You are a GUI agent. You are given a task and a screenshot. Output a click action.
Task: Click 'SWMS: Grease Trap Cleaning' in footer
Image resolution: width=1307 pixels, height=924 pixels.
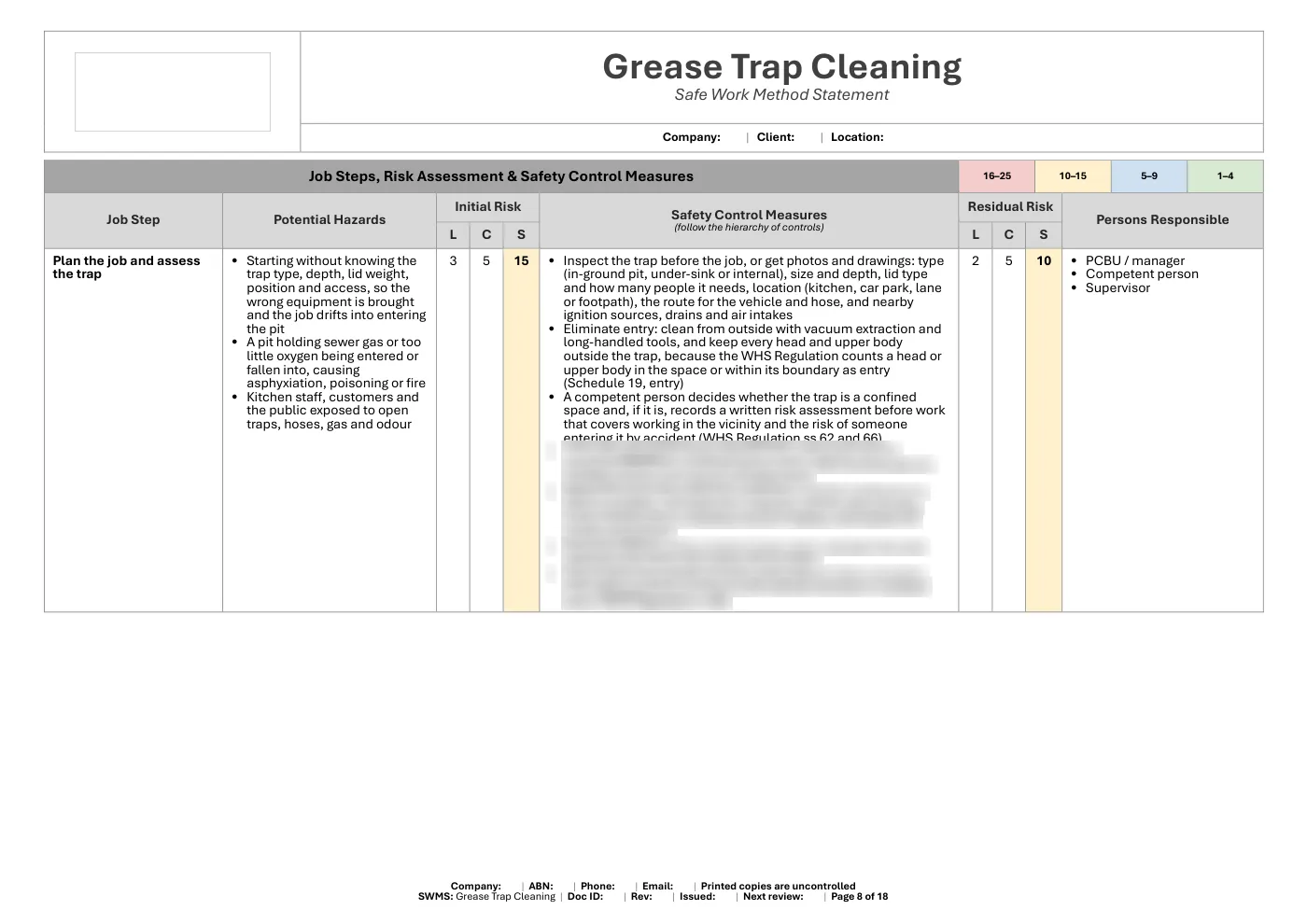point(486,897)
